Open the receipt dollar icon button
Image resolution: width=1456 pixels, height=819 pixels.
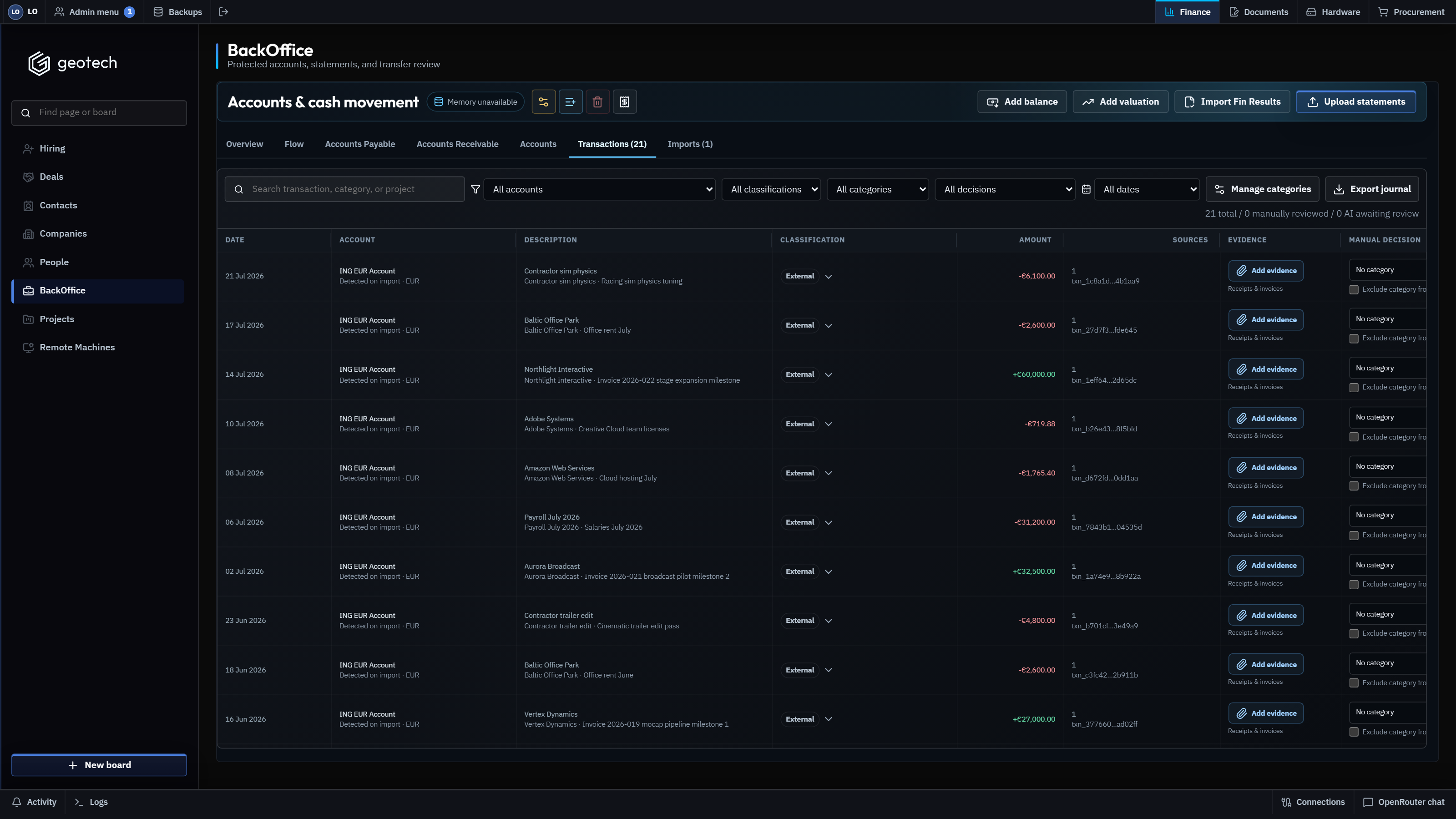(625, 102)
